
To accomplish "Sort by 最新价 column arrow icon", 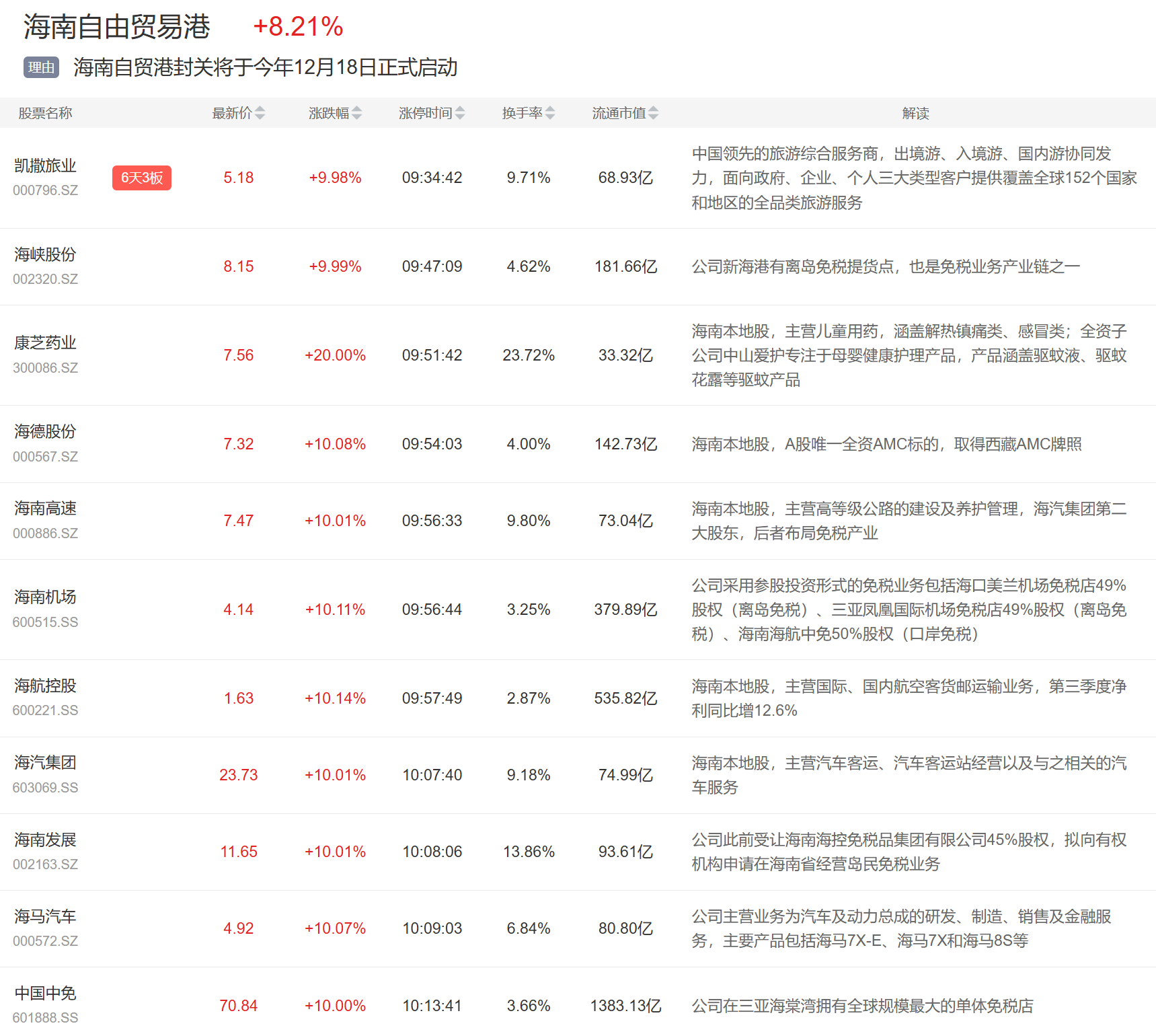I will click(260, 113).
